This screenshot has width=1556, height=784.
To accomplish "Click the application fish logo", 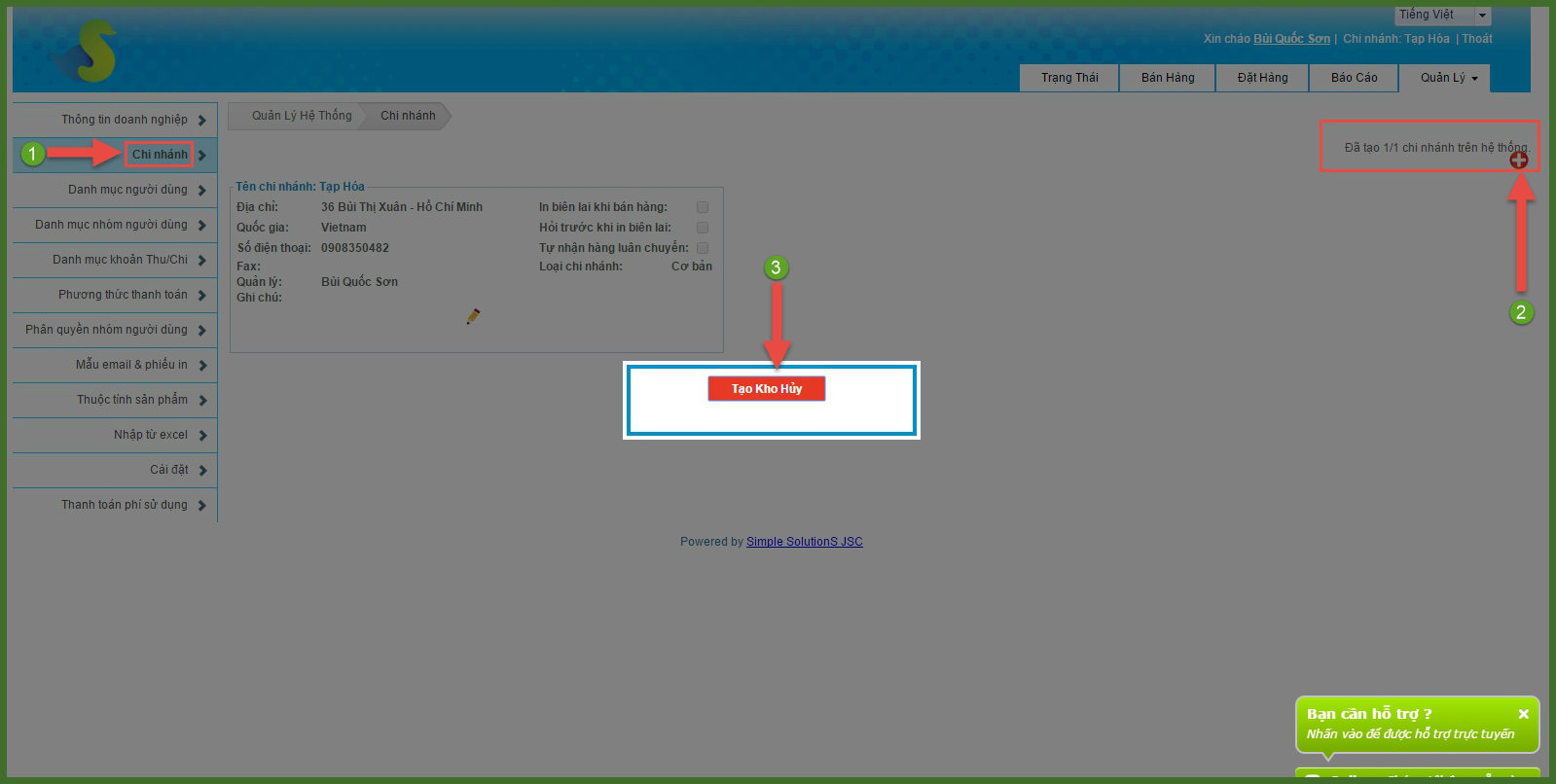I will click(86, 53).
